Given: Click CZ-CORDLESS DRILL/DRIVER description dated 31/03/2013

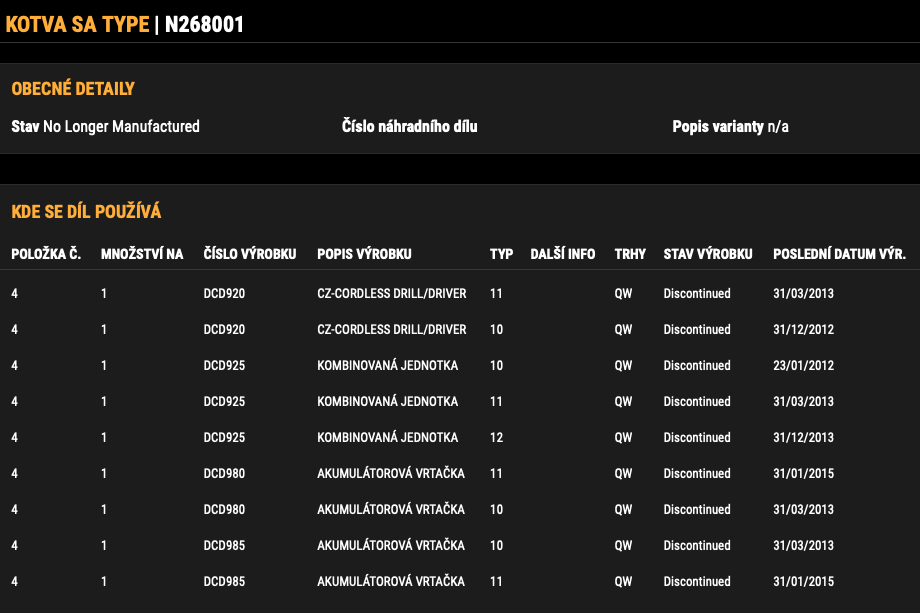Looking at the screenshot, I should coord(392,293).
